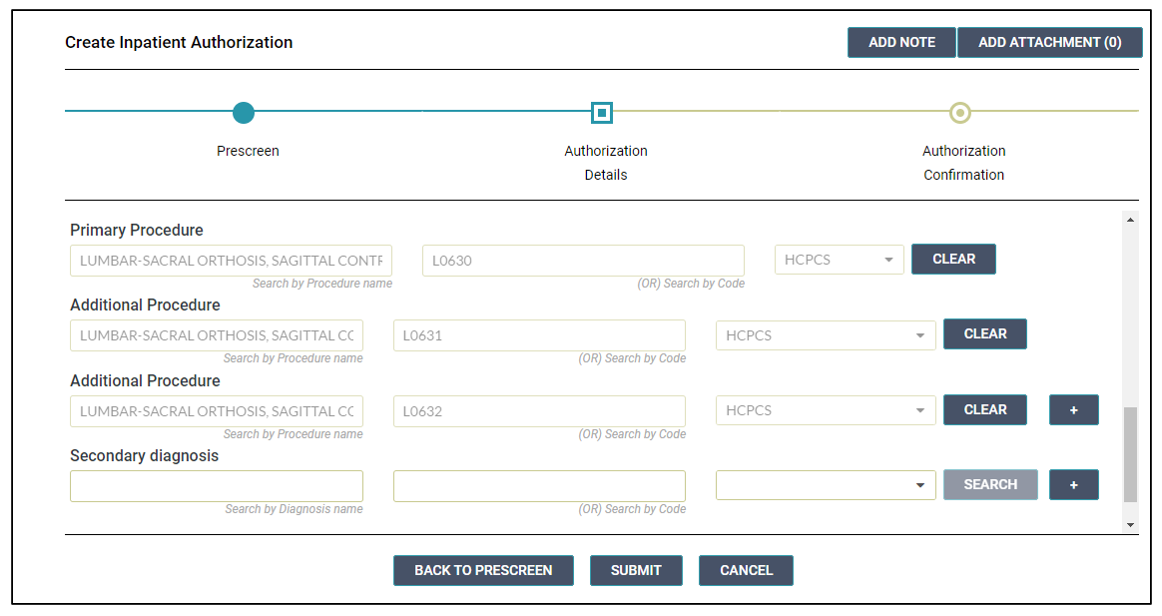Click SEARCH for Secondary diagnosis
This screenshot has height=616, width=1162.
[x=989, y=484]
